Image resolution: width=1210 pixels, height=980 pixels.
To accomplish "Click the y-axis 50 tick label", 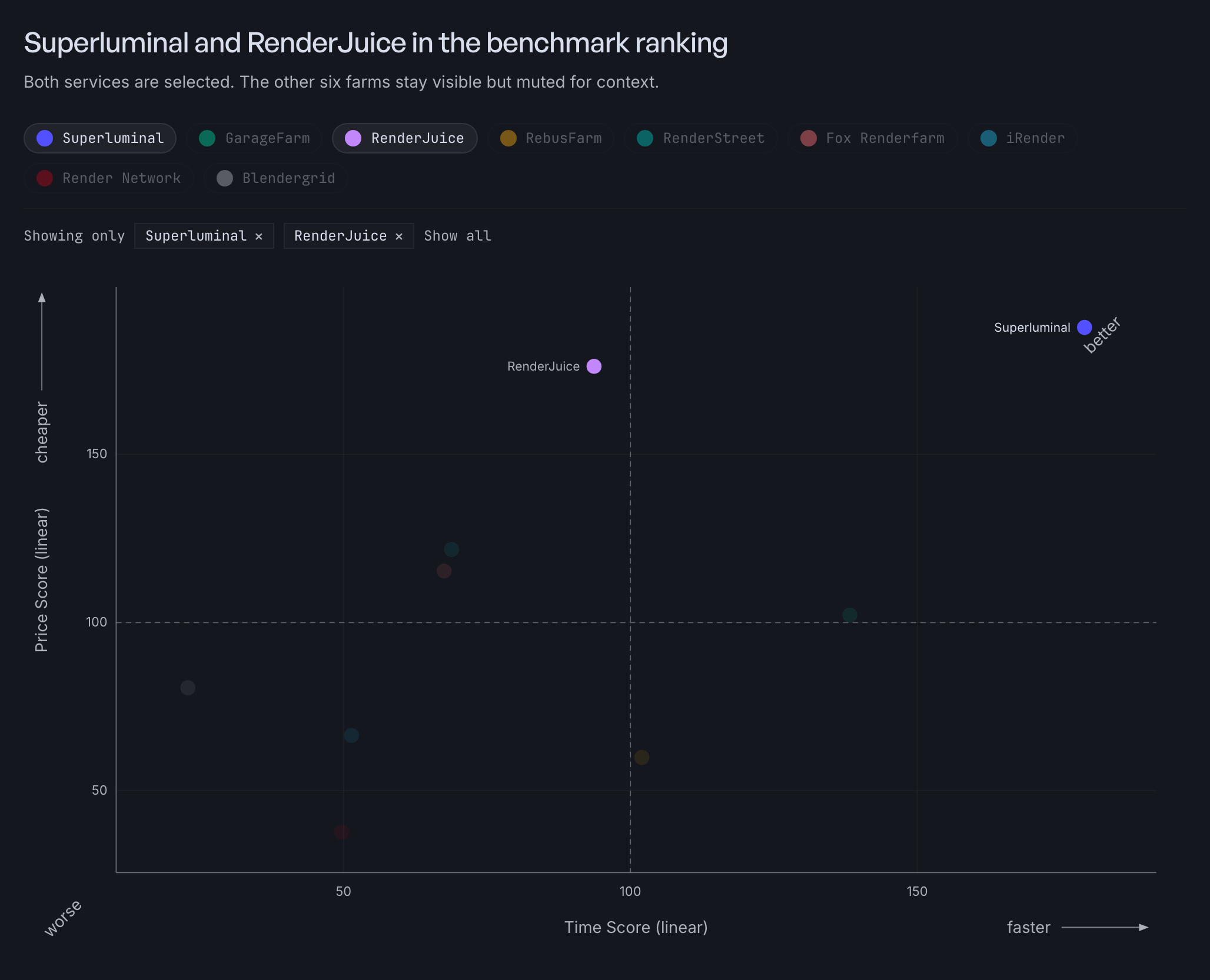I will tap(99, 790).
